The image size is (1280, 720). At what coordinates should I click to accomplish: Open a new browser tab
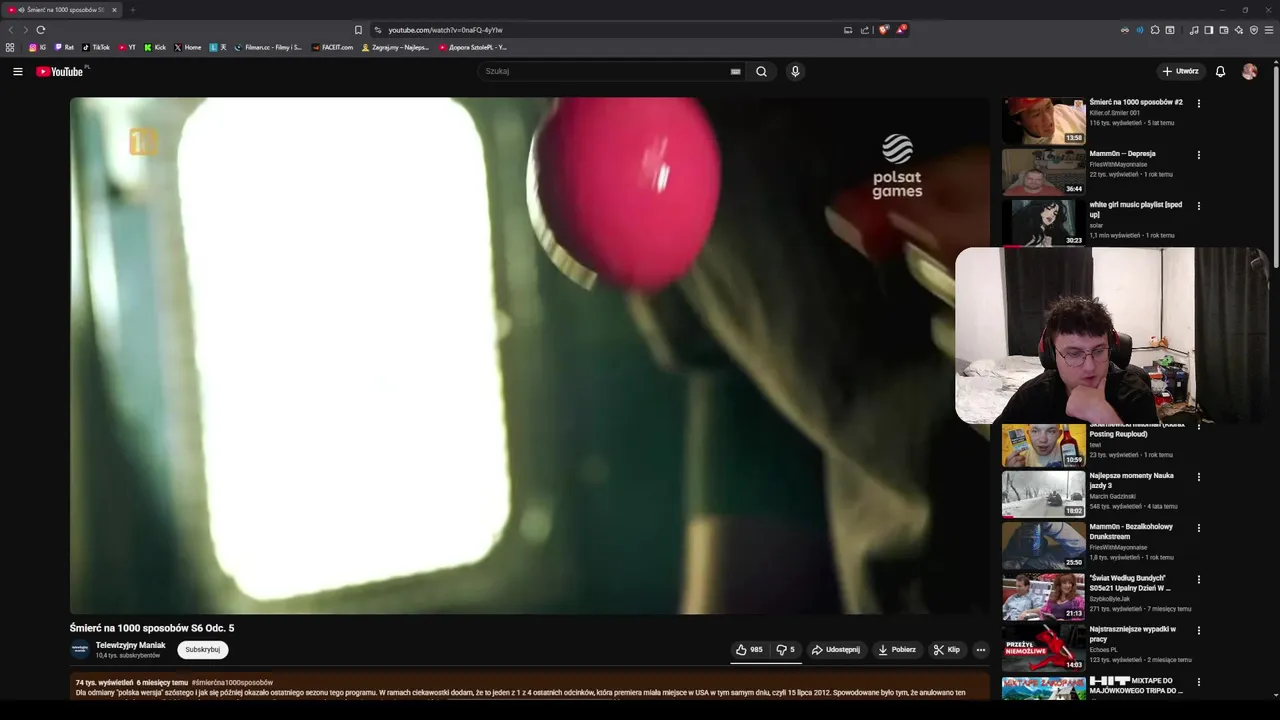click(x=132, y=10)
